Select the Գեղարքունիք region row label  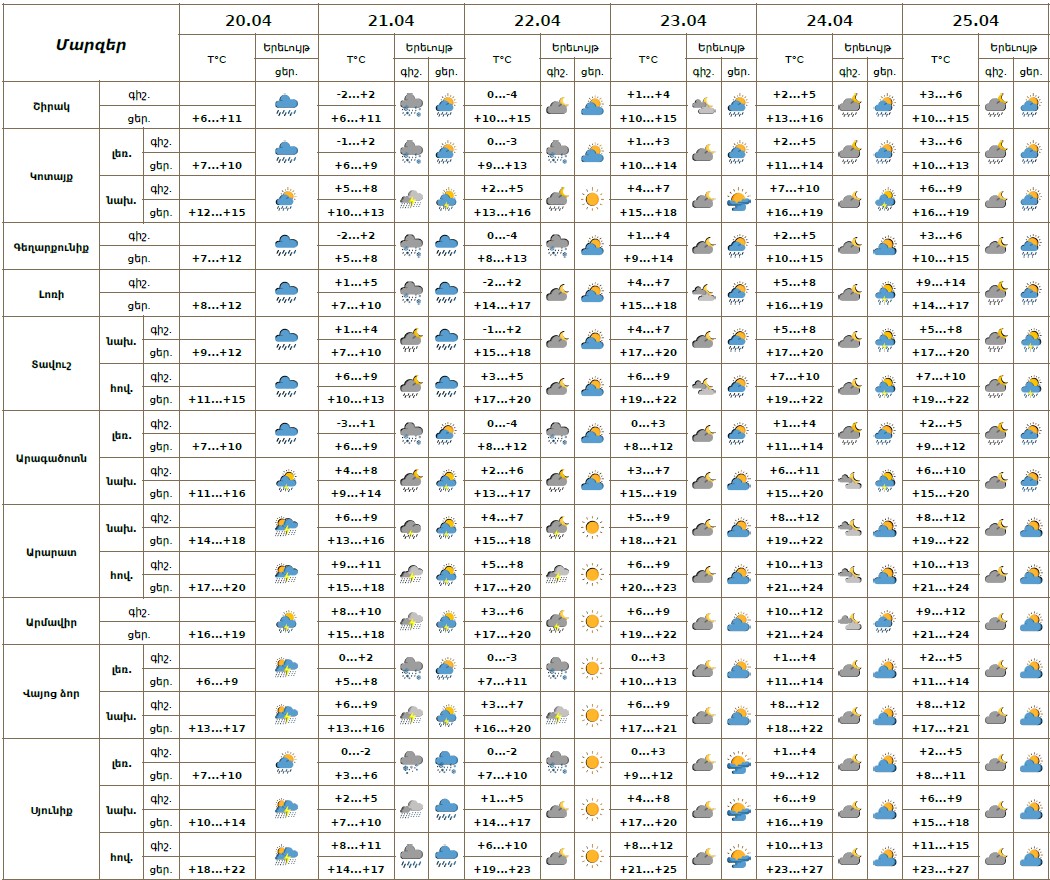50,246
